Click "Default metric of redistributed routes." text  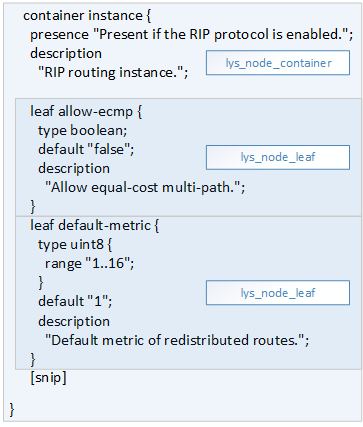point(177,340)
